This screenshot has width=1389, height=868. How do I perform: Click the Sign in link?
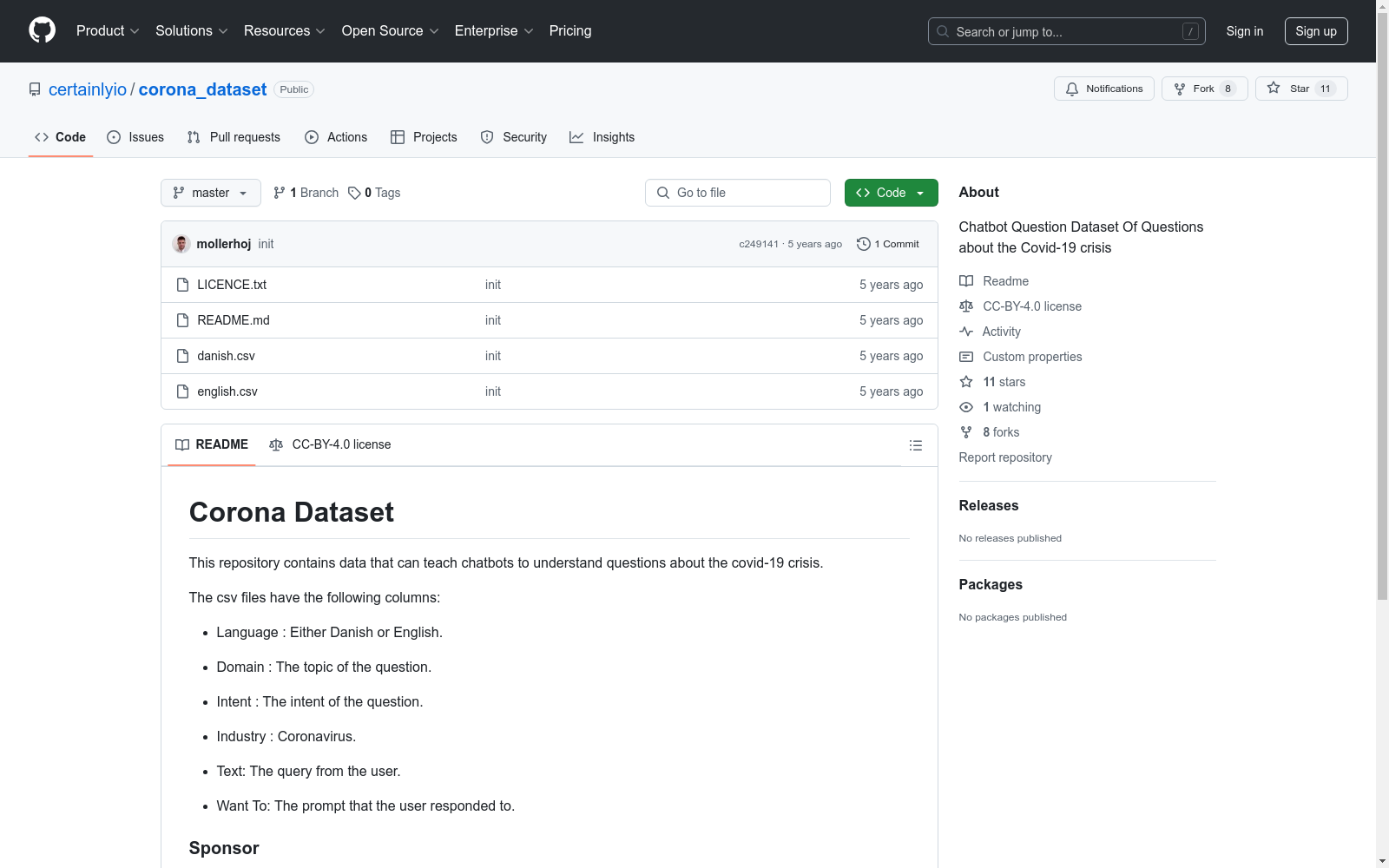(1245, 31)
